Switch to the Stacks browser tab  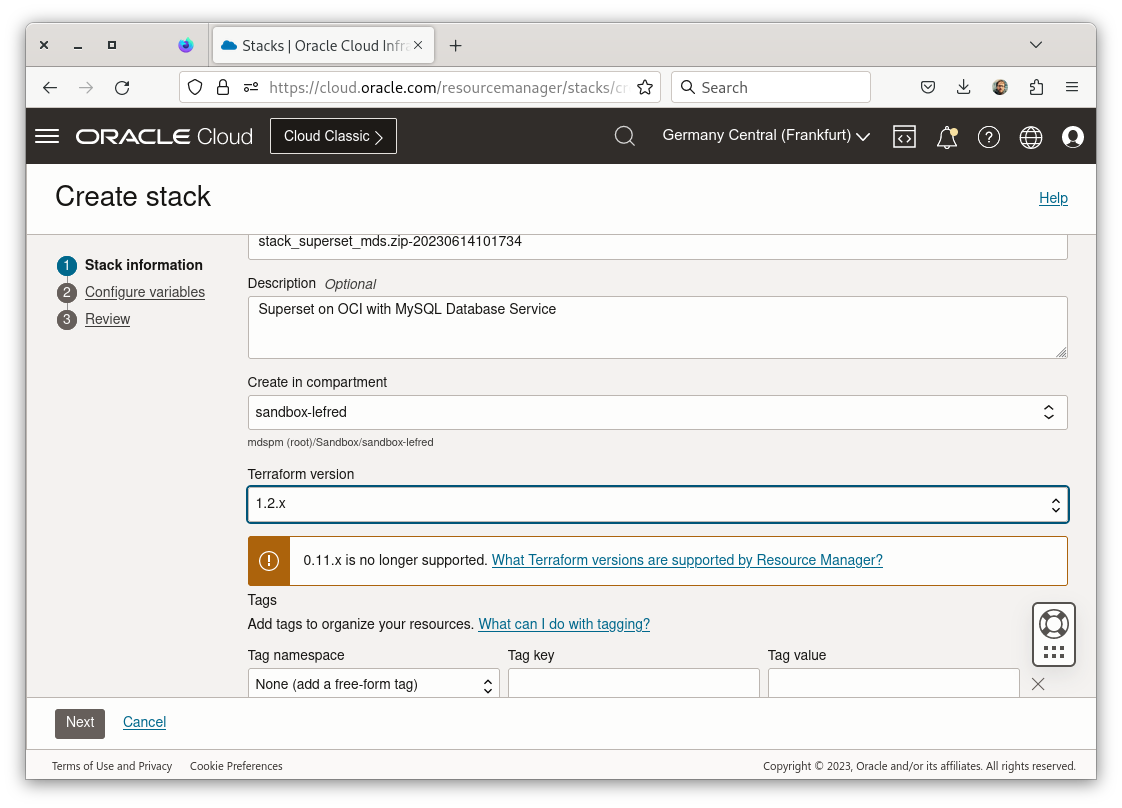(x=310, y=45)
